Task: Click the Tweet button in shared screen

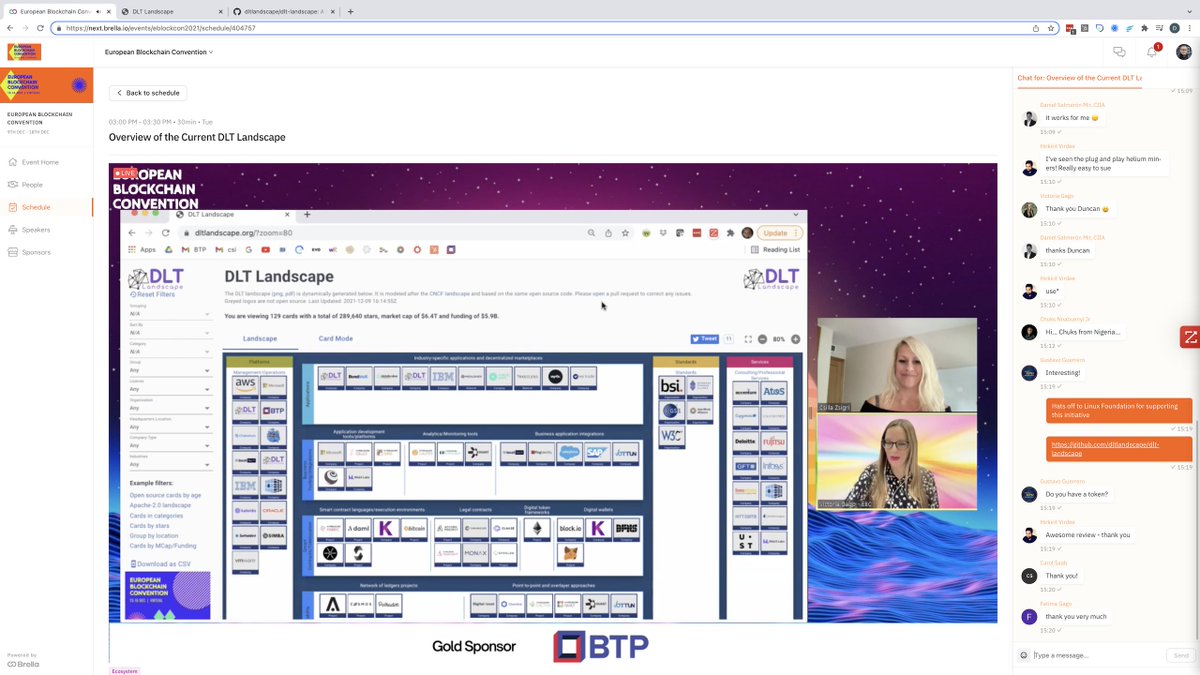Action: click(x=705, y=338)
